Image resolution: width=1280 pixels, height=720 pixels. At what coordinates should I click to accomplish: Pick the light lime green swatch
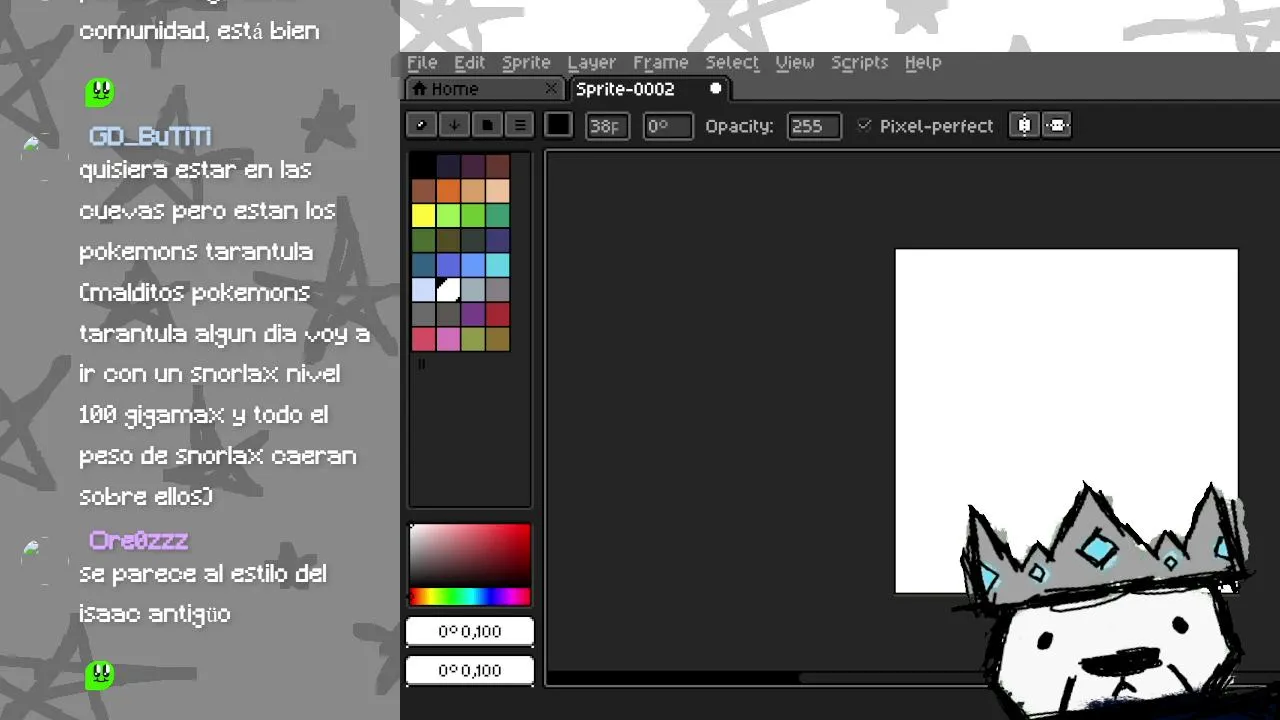coord(448,216)
